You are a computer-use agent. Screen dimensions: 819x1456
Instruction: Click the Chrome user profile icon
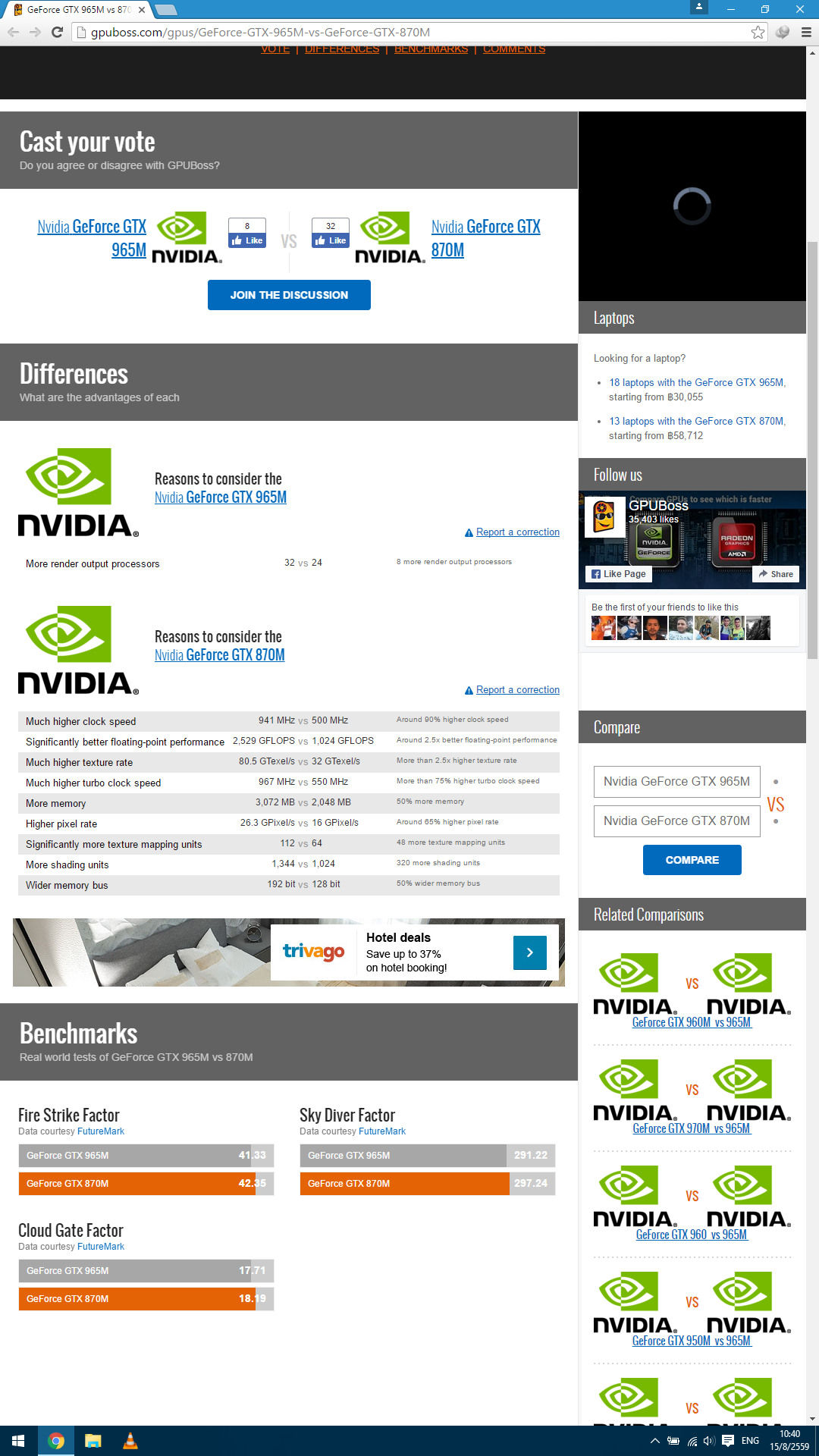tap(699, 7)
